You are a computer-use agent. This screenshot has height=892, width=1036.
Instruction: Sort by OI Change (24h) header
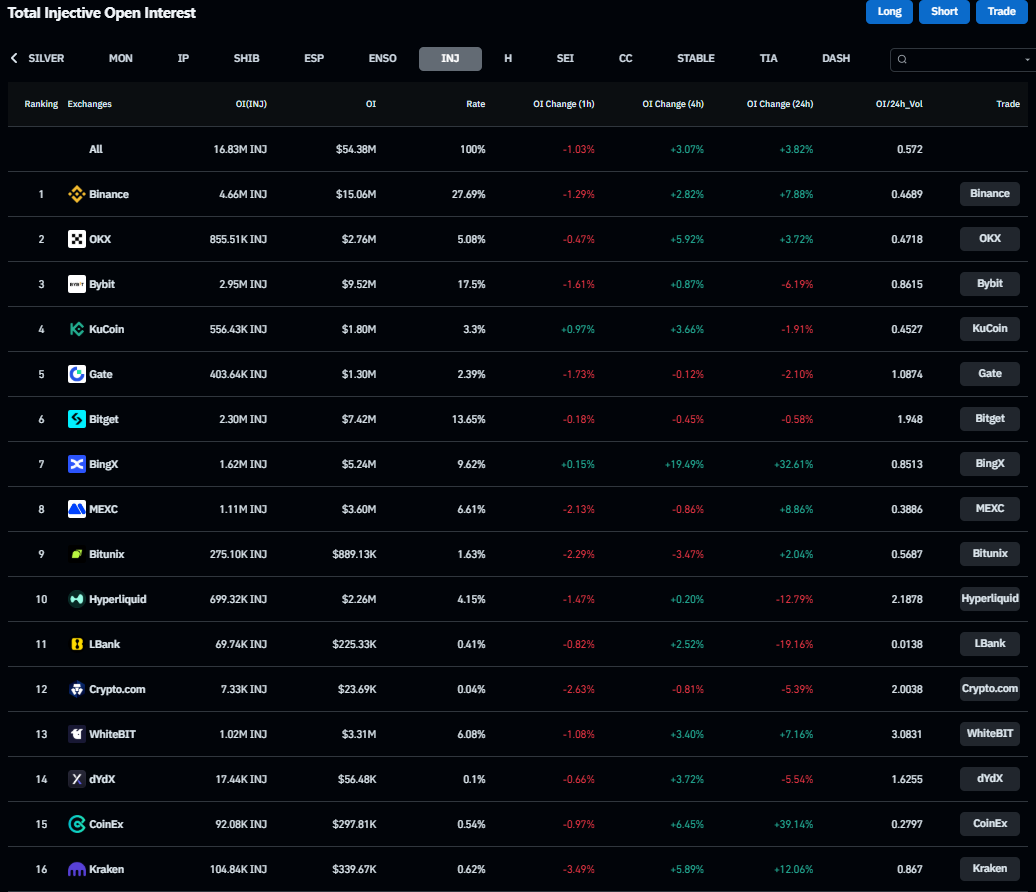pos(780,104)
